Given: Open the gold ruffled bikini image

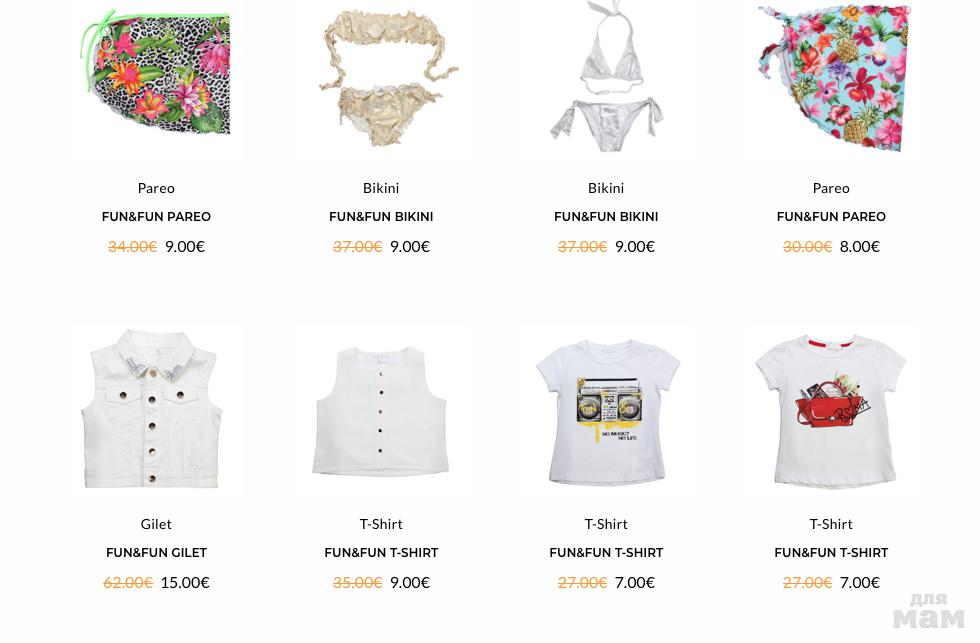Looking at the screenshot, I should click(x=381, y=80).
